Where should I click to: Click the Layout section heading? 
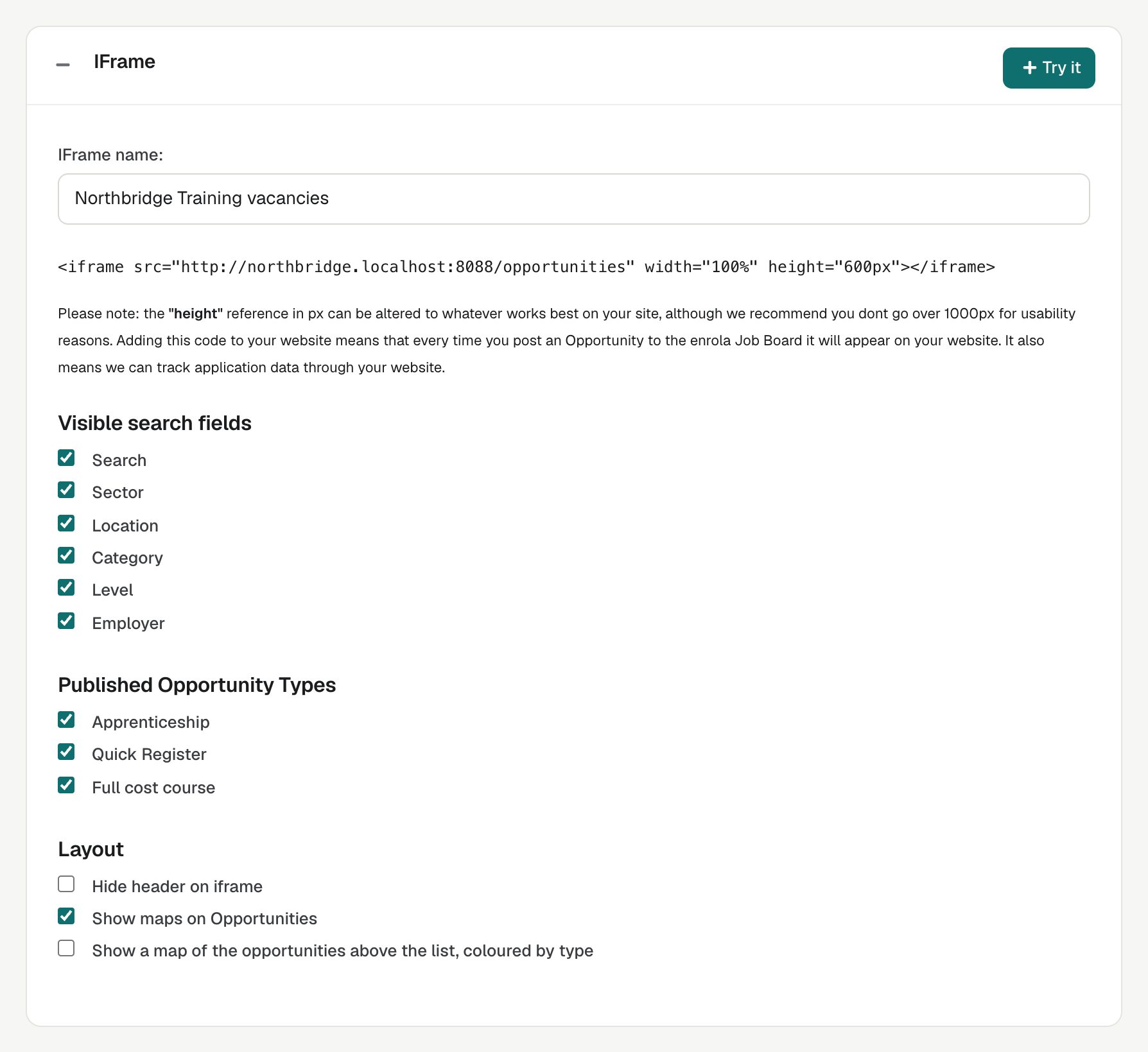click(x=91, y=849)
